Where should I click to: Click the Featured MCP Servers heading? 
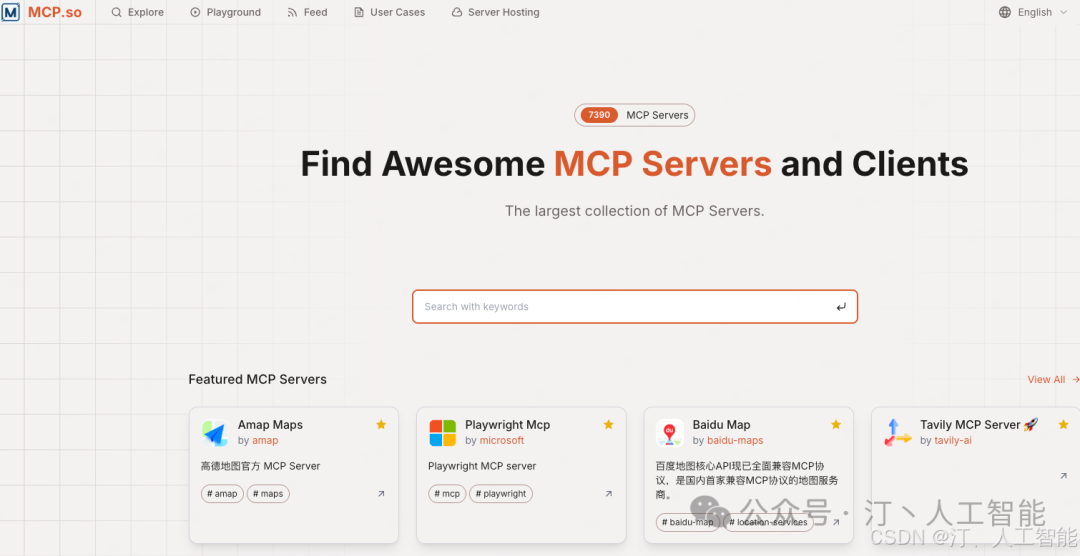point(258,380)
